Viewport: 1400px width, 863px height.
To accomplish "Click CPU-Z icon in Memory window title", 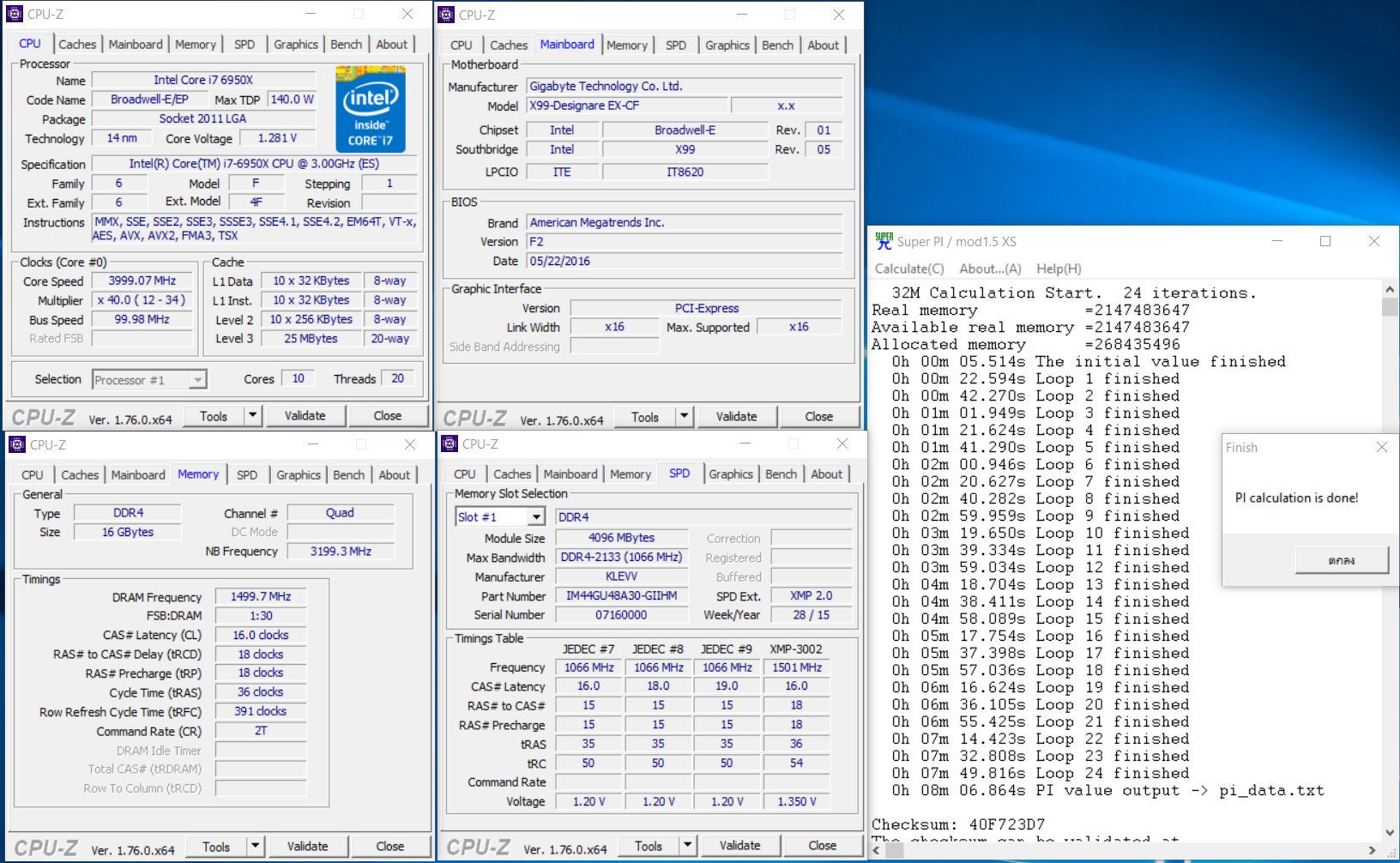I will pos(17,444).
